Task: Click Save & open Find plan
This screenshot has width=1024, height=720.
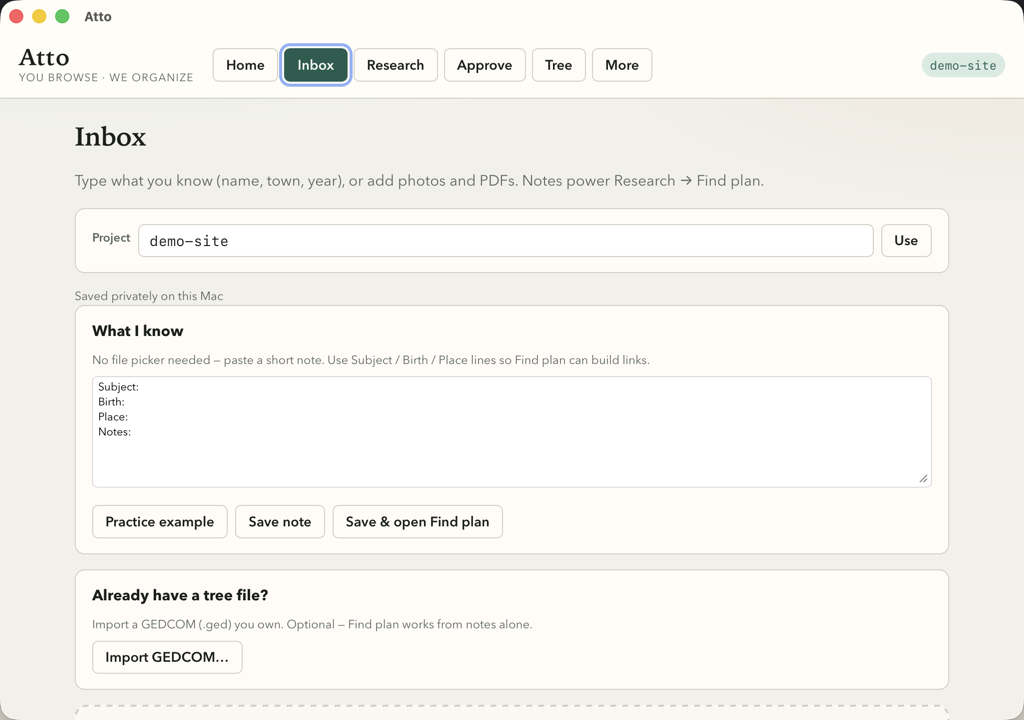Action: click(417, 521)
